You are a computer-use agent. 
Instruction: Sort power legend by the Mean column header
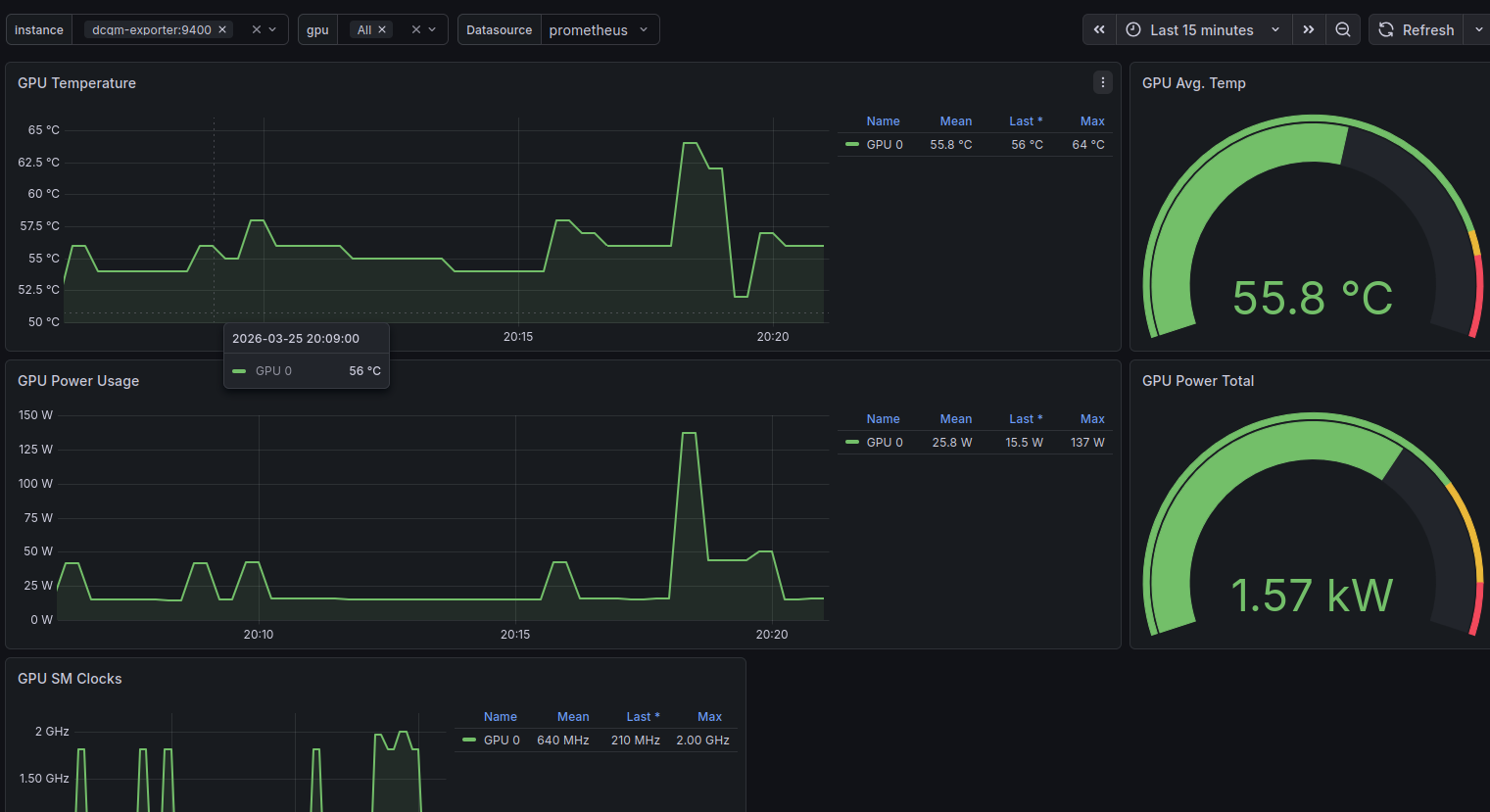pos(955,418)
